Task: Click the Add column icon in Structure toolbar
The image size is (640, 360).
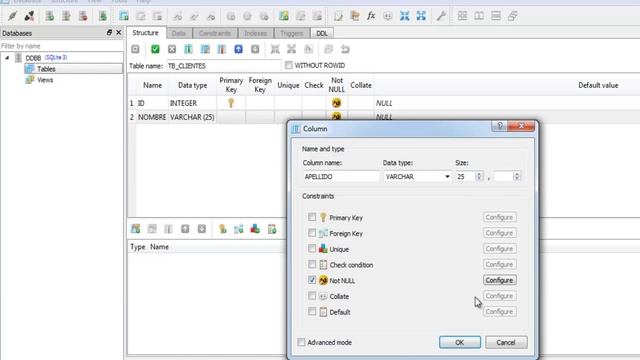Action: 188,49
